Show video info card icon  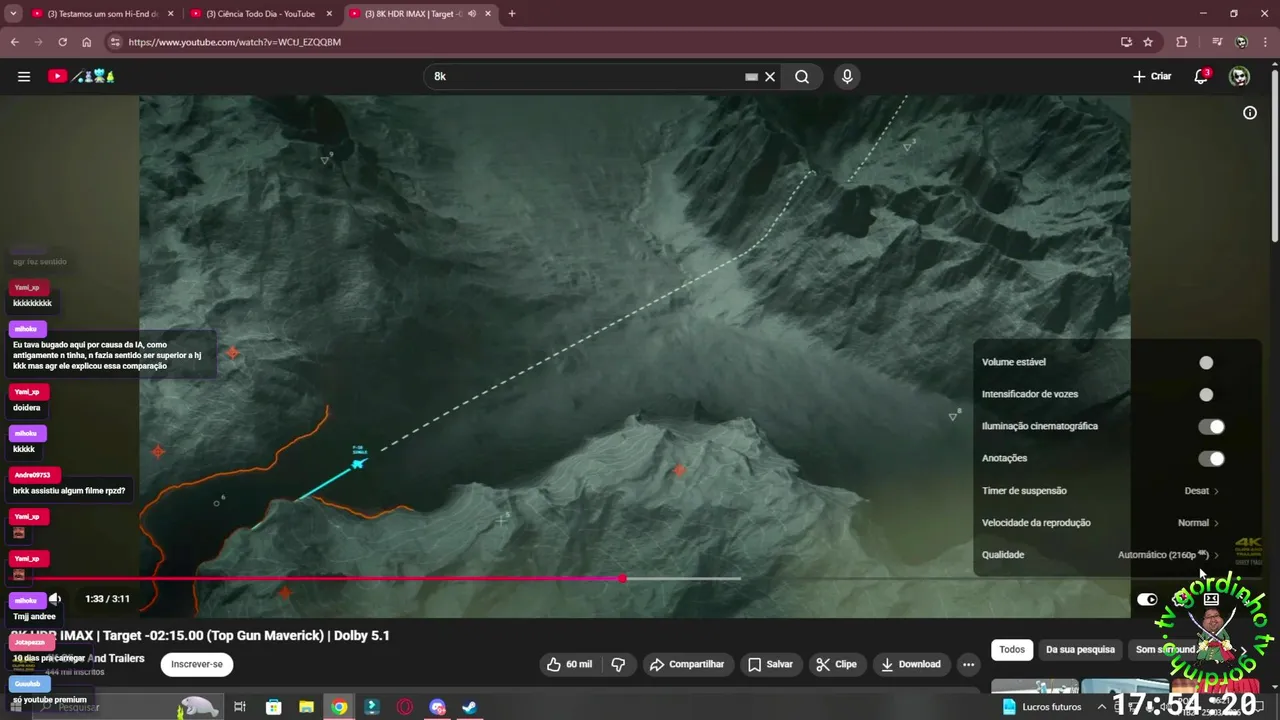point(1249,113)
